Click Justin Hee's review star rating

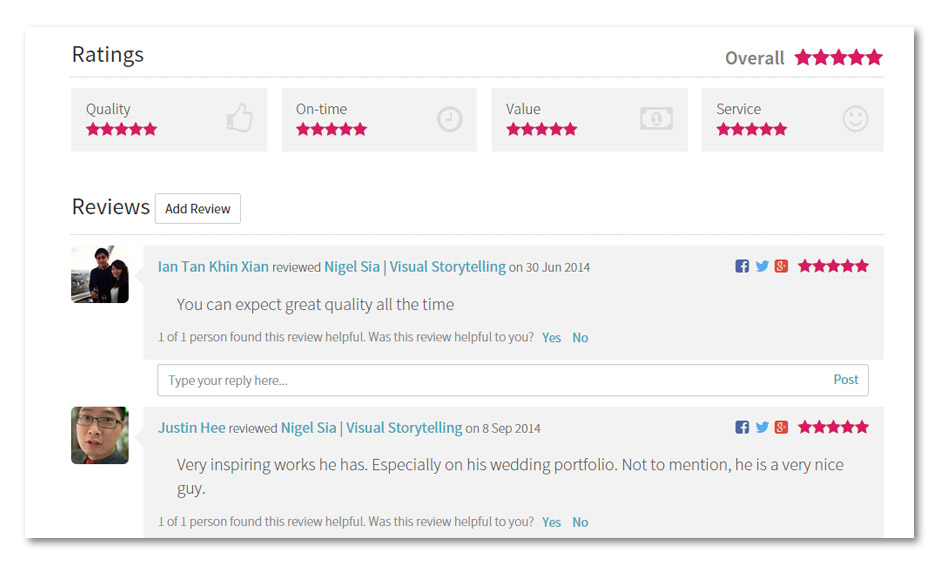(x=834, y=427)
